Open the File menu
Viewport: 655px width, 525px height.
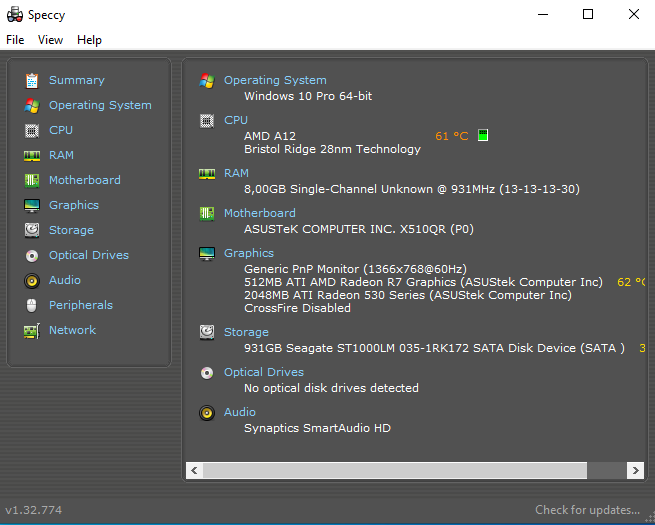[x=15, y=40]
